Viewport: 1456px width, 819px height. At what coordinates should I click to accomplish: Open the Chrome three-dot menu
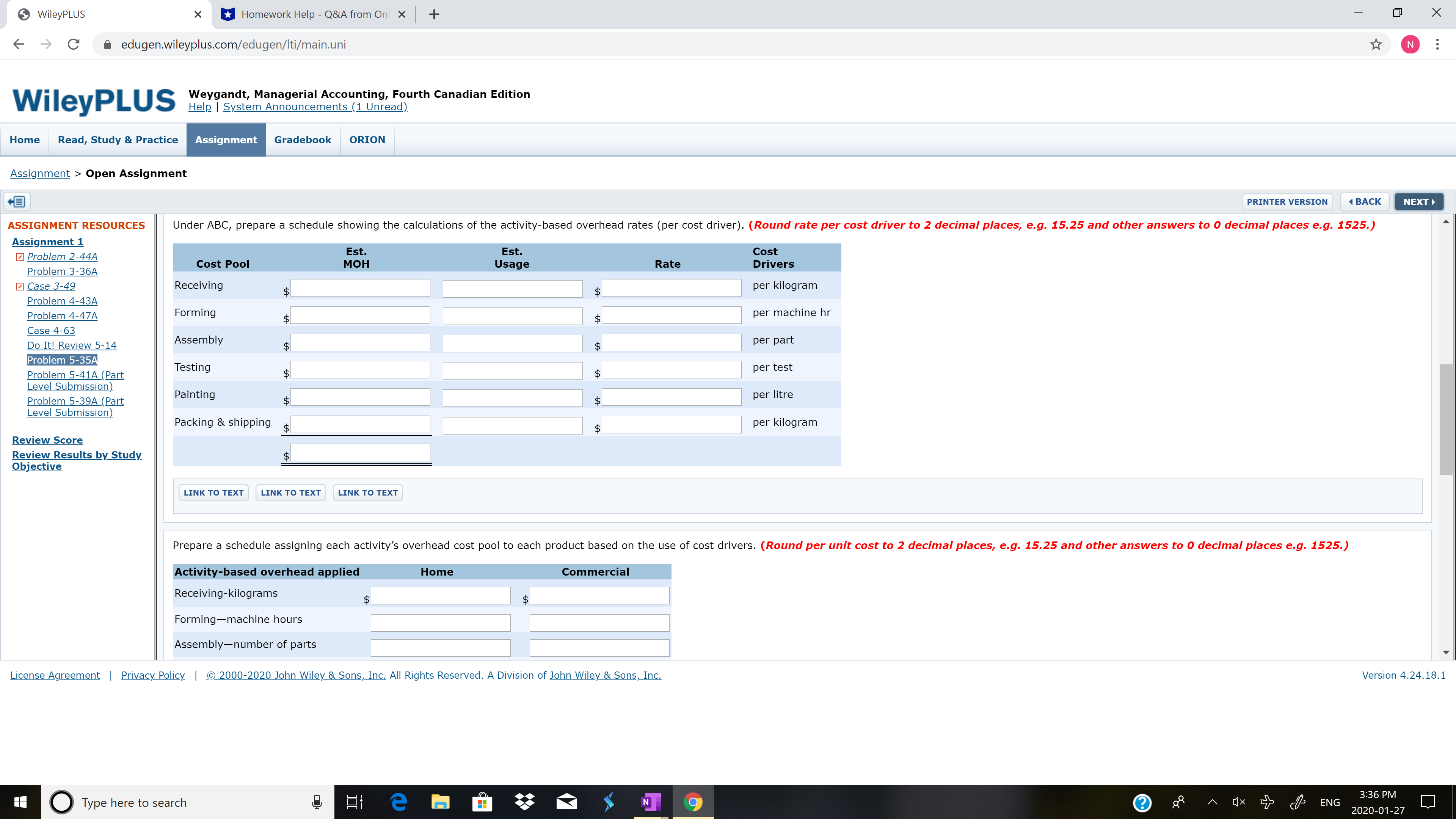(1437, 45)
